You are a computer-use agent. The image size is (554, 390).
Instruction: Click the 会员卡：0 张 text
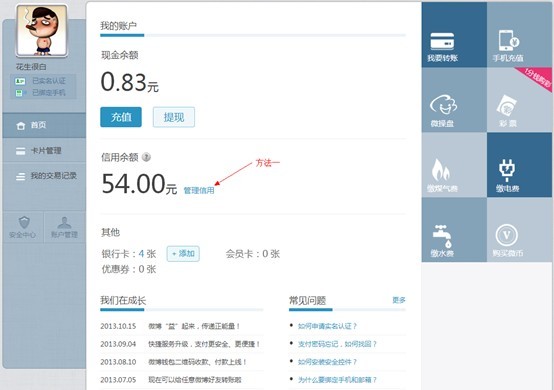tap(253, 254)
